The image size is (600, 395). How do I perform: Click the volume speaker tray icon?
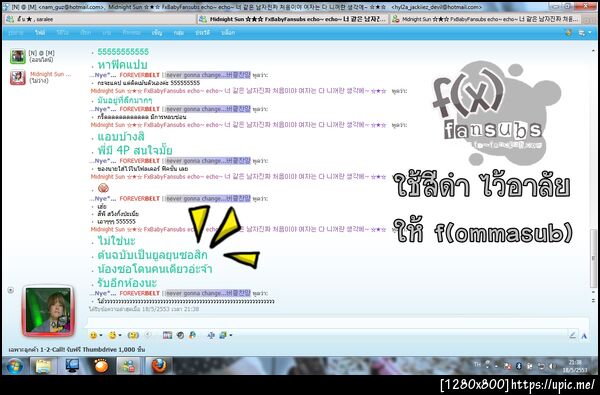[x=552, y=366]
